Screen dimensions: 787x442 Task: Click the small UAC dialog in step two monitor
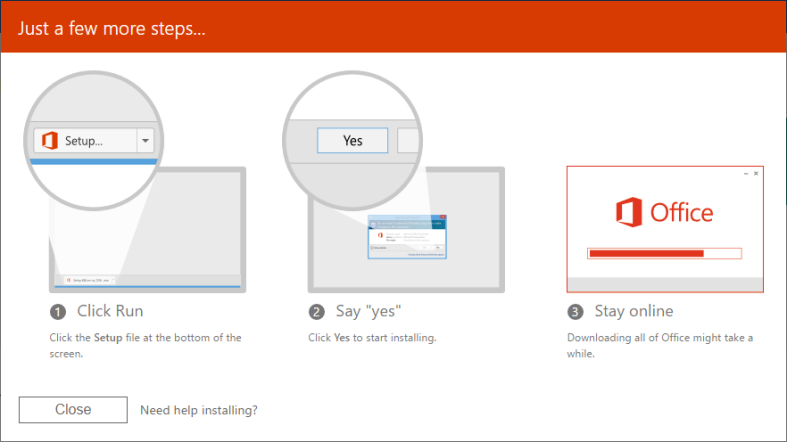tap(407, 237)
